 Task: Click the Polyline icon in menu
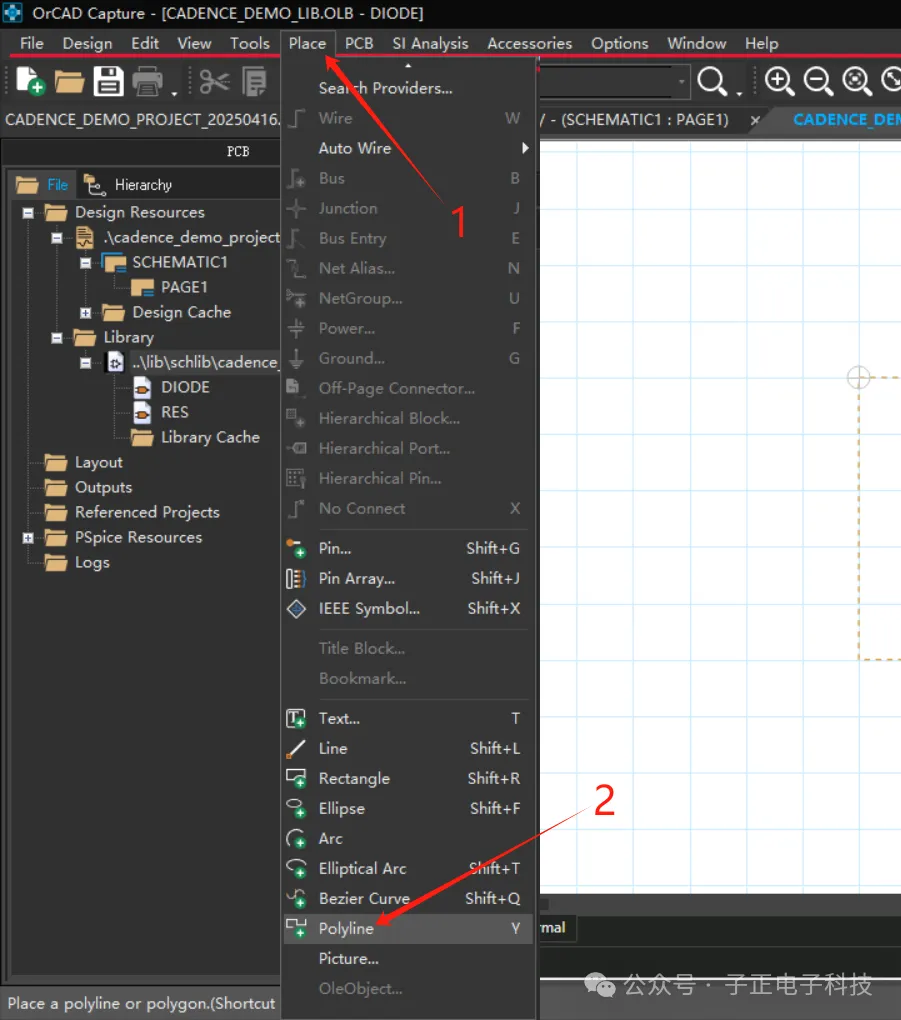coord(296,928)
